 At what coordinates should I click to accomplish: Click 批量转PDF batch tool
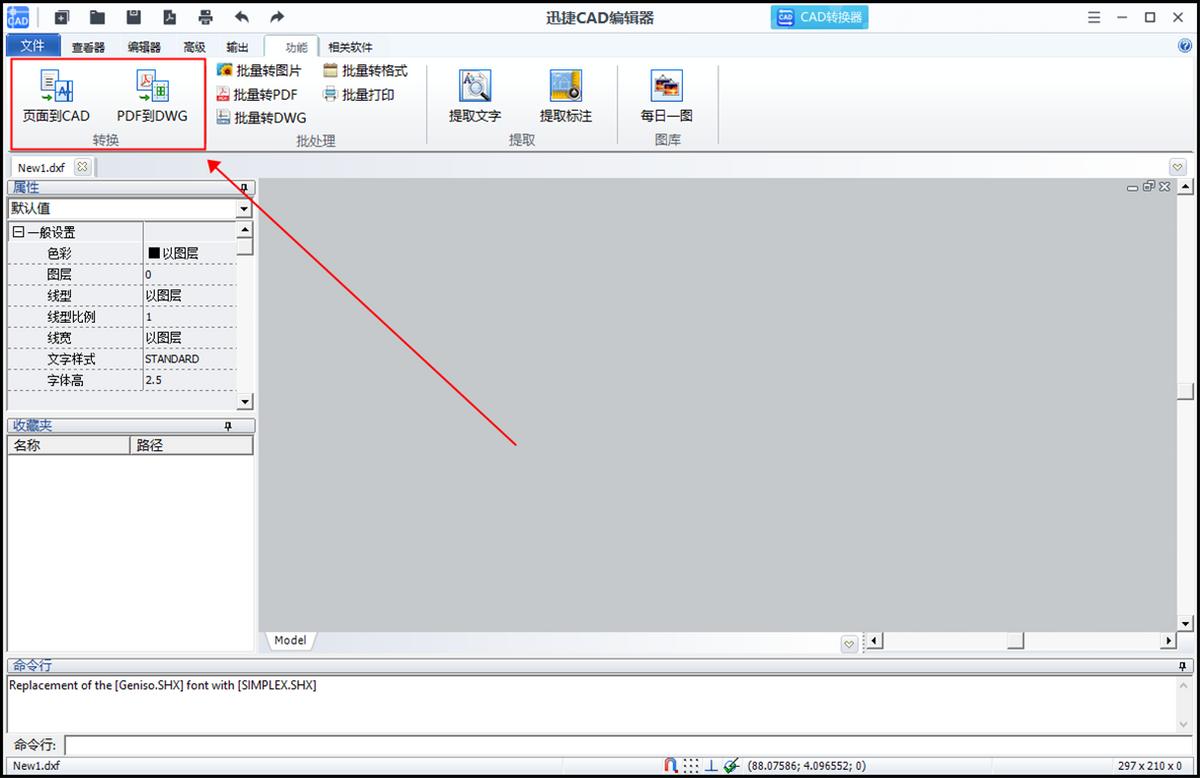tap(258, 95)
